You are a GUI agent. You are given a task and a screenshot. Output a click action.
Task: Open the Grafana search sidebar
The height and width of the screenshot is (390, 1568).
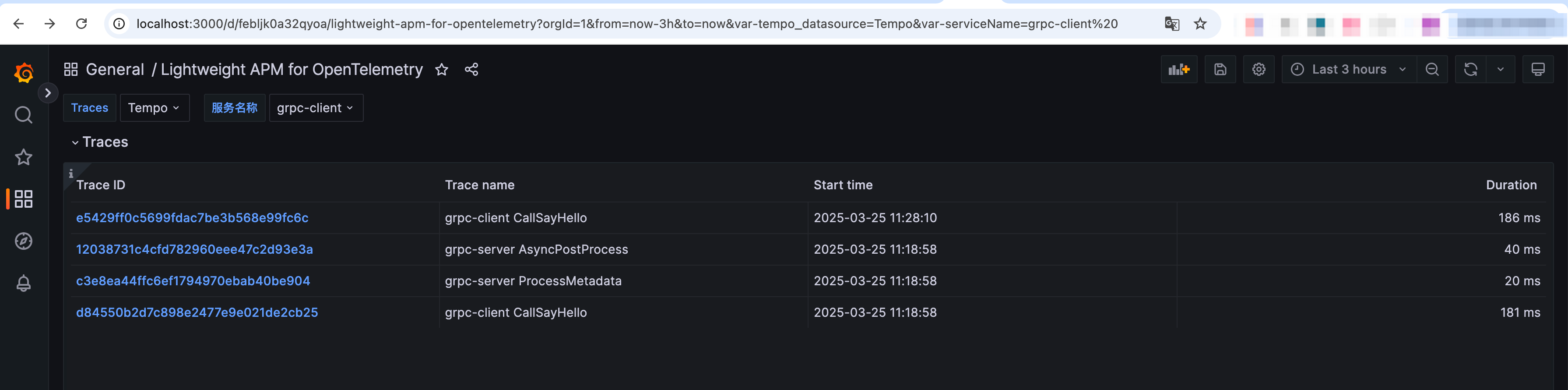click(23, 114)
